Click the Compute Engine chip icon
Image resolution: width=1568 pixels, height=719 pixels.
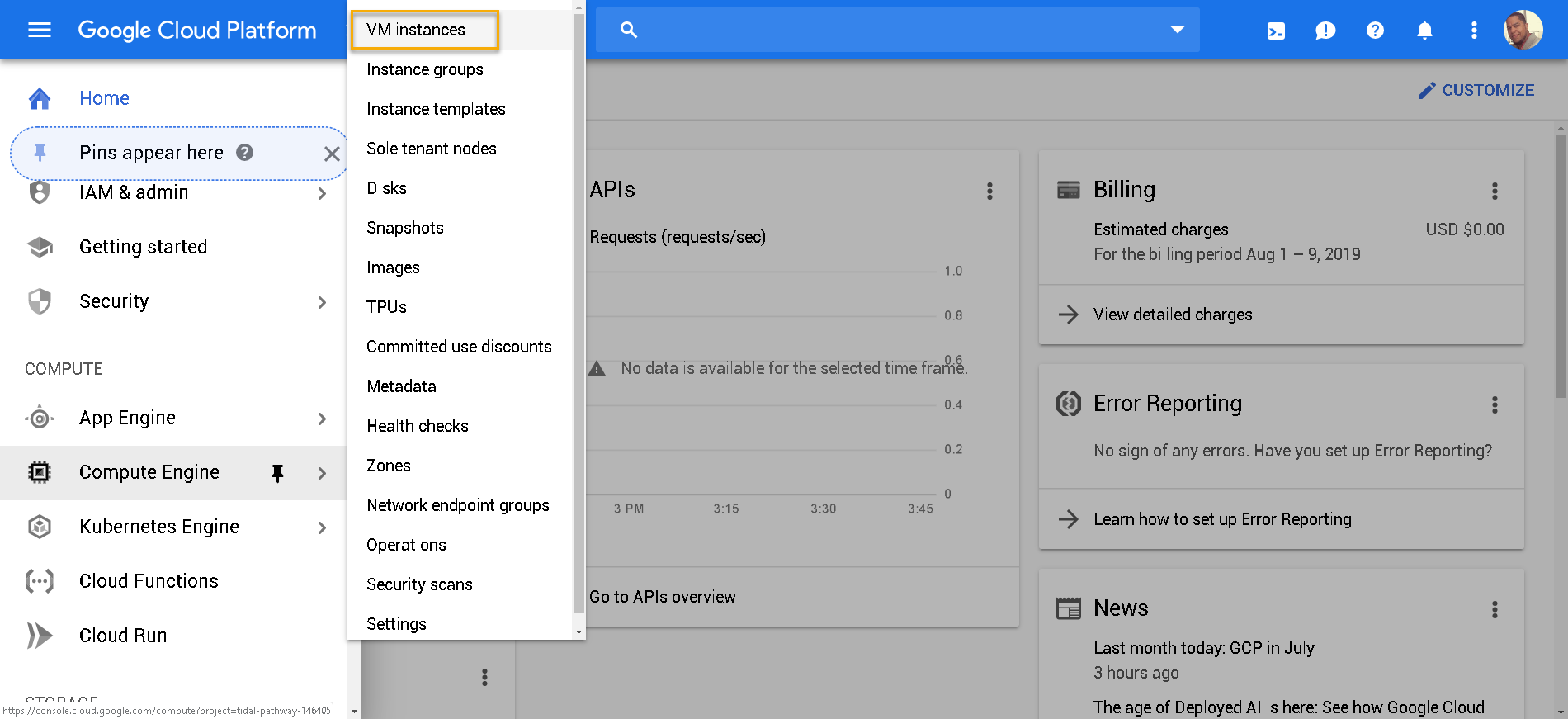40,472
